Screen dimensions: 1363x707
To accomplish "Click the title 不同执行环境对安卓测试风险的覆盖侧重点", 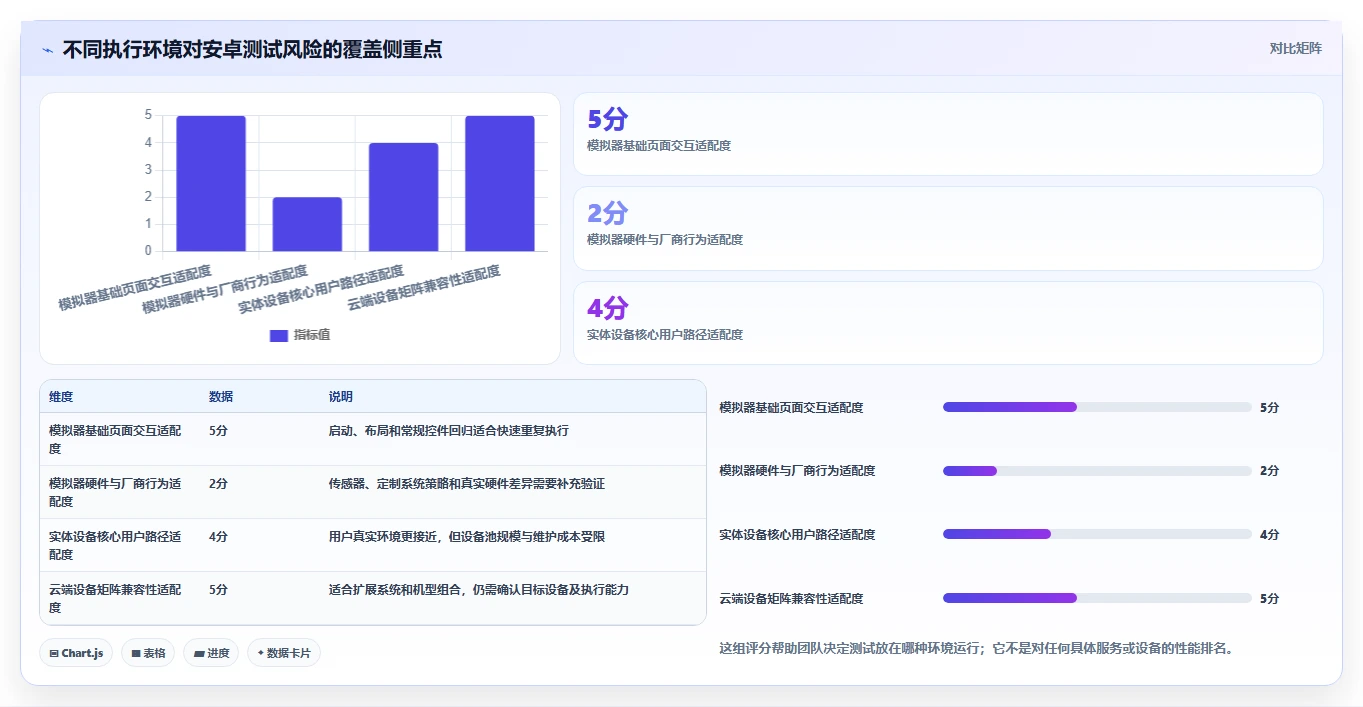I will pos(253,49).
